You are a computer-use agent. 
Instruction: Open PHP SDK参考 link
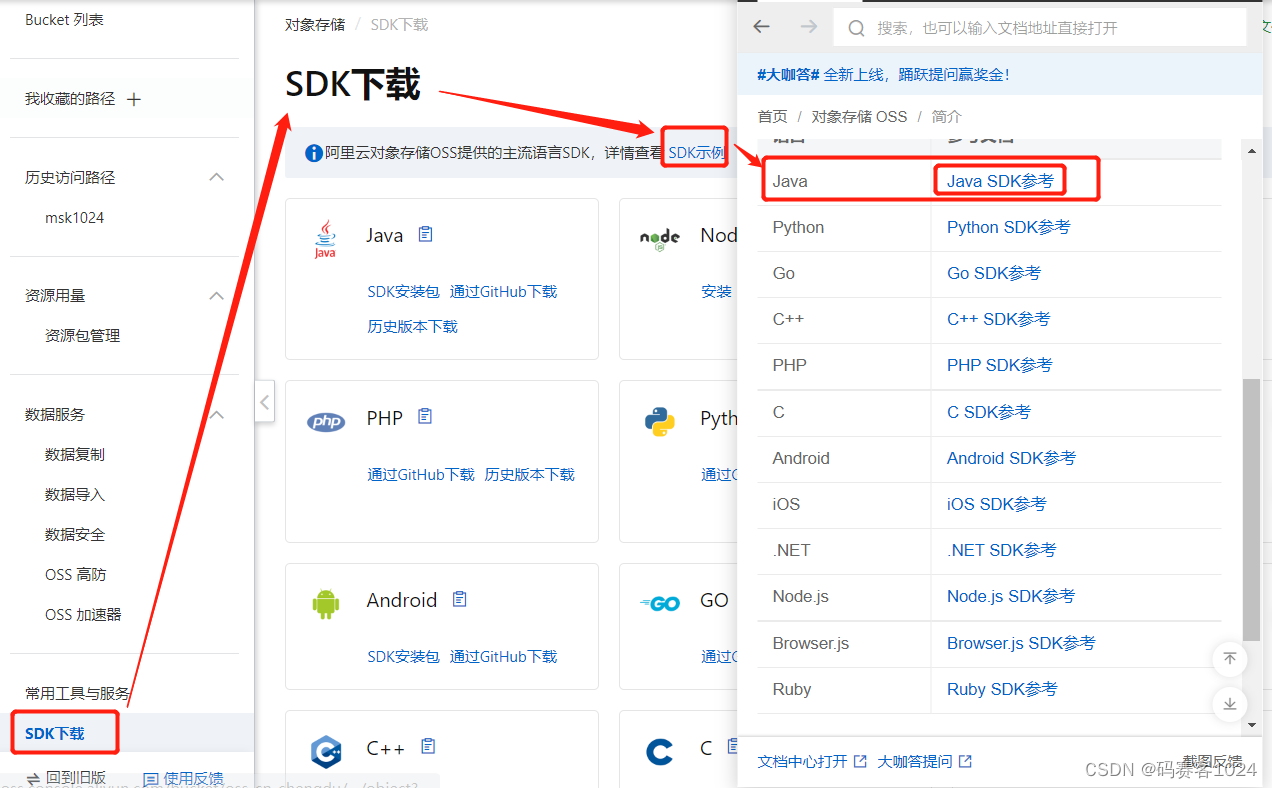pyautogui.click(x=1000, y=365)
